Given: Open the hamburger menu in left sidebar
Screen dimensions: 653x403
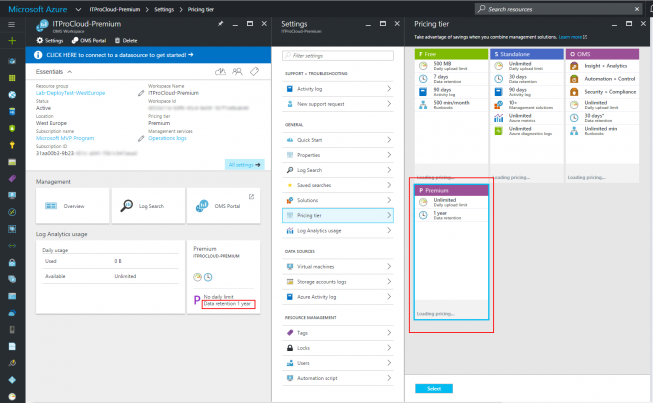Looking at the screenshot, I should click(12, 25).
